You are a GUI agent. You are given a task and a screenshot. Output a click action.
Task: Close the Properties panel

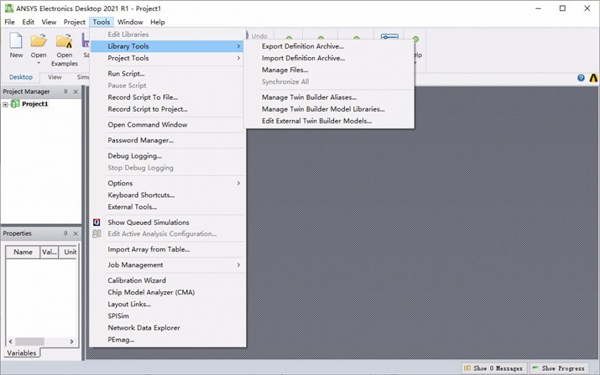click(x=75, y=233)
